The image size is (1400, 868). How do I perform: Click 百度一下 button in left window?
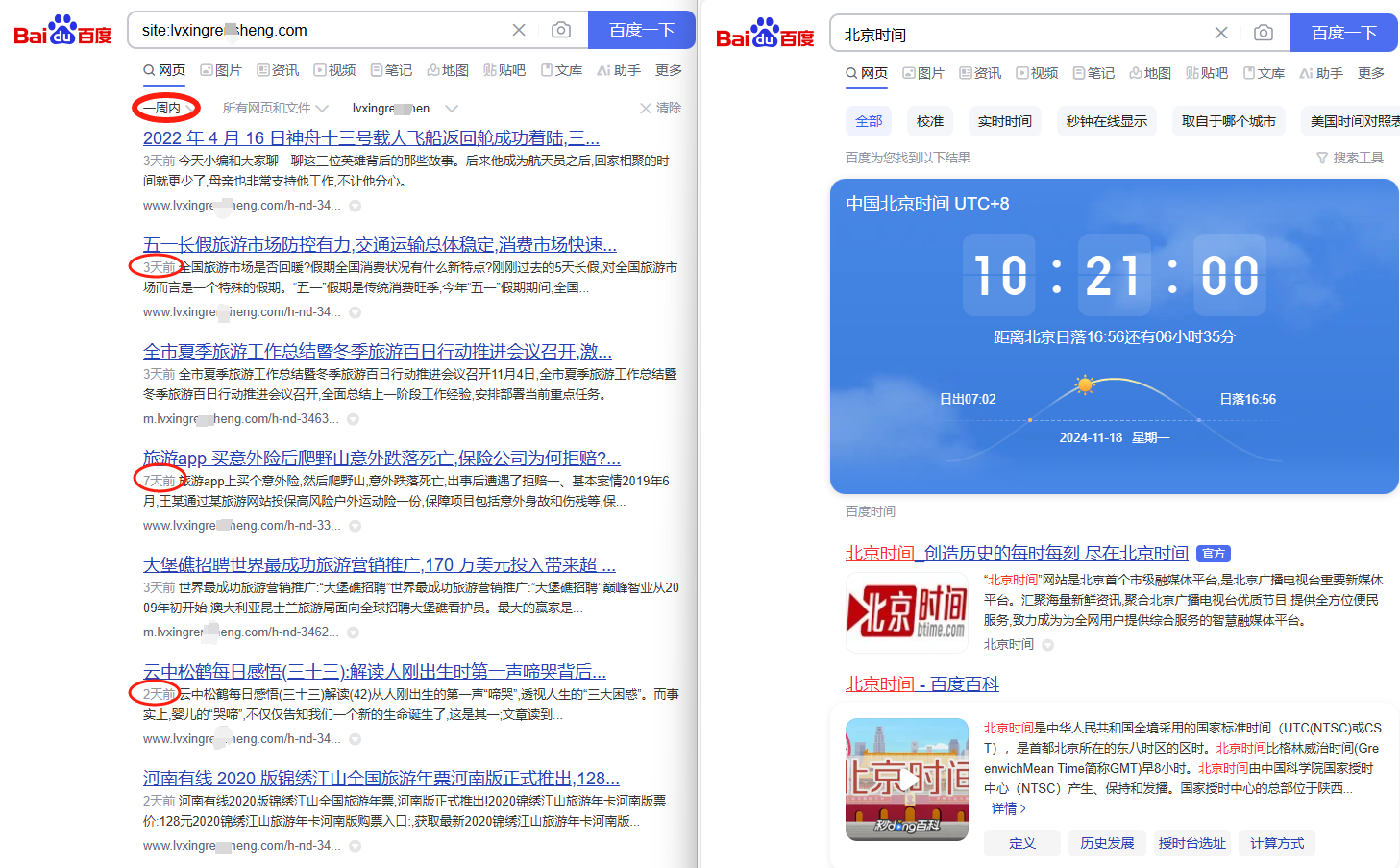coord(641,30)
